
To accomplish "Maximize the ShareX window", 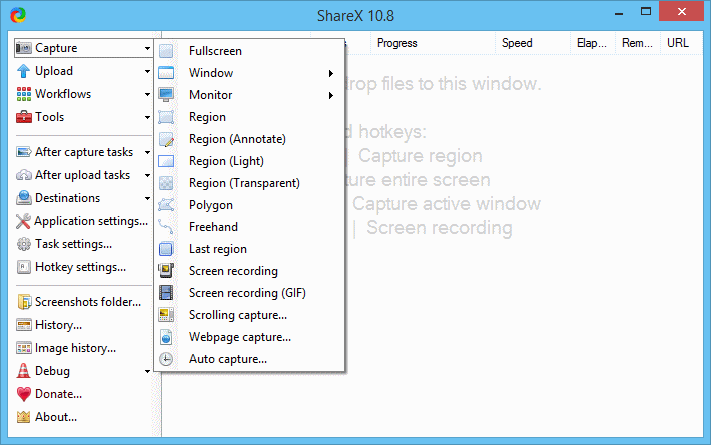I will (646, 11).
